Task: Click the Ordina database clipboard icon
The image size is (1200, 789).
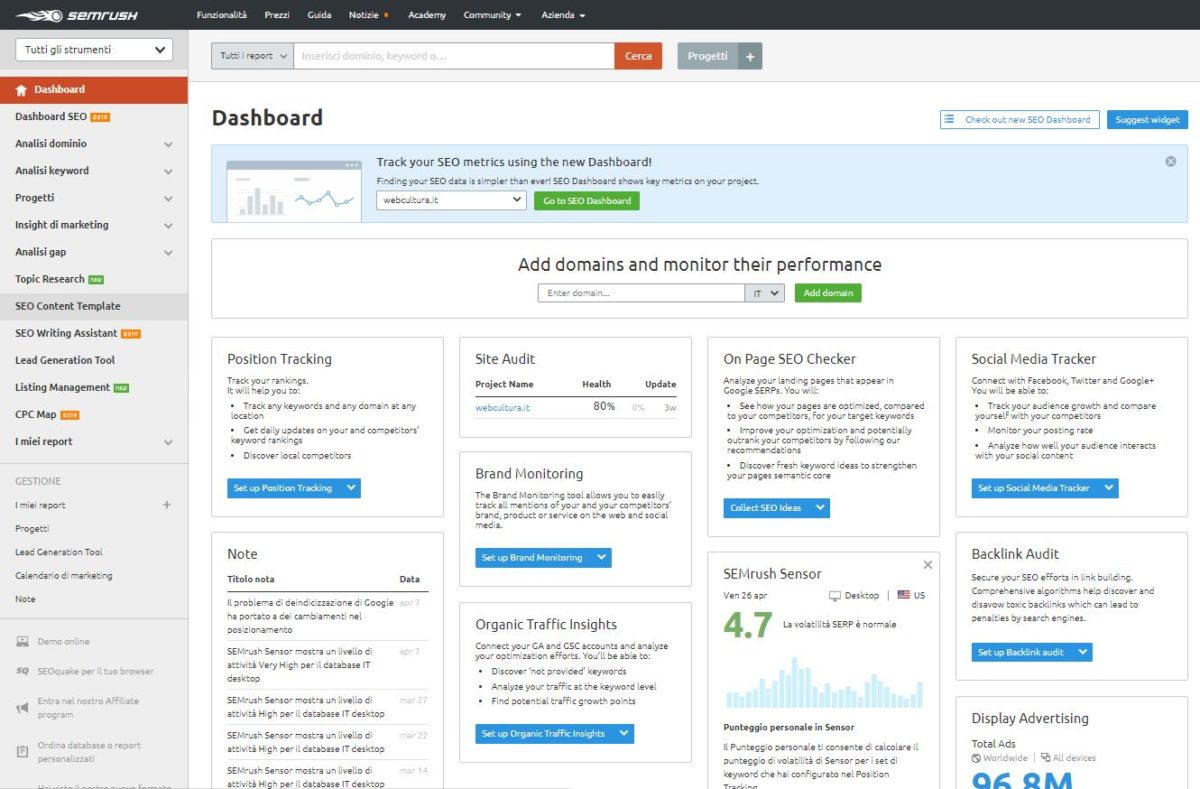Action: 22,751
